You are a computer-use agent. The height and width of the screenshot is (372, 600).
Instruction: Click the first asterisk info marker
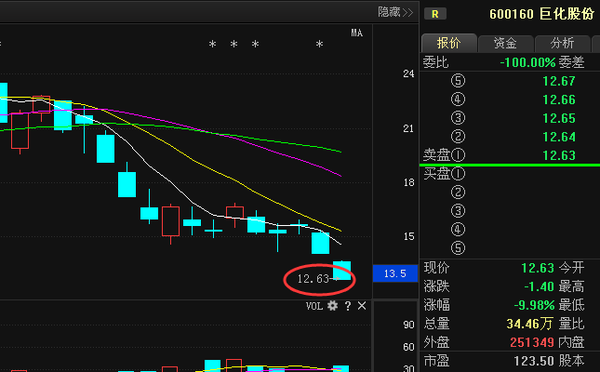coord(212,44)
